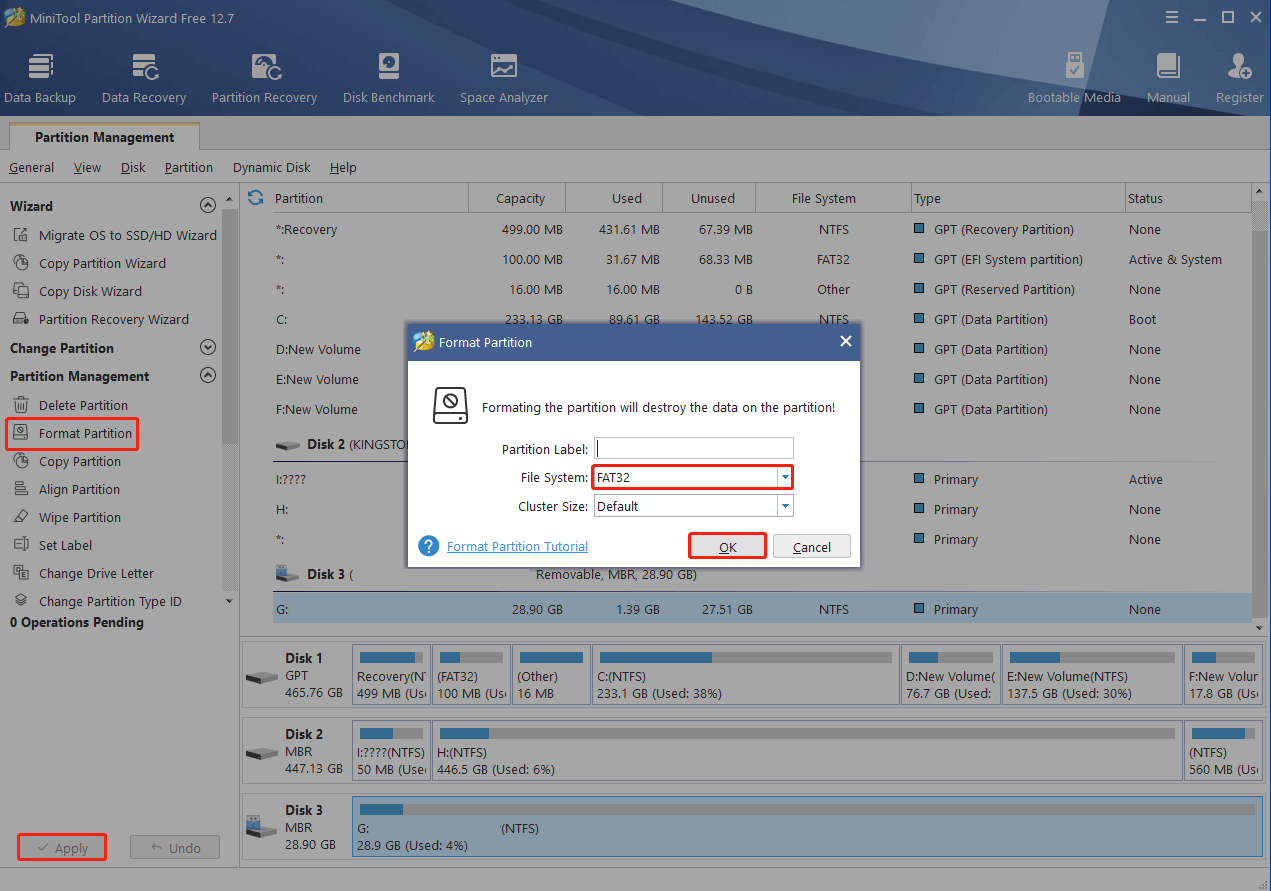The height and width of the screenshot is (891, 1271).
Task: Click the help icon in the Format dialog
Action: click(x=429, y=546)
